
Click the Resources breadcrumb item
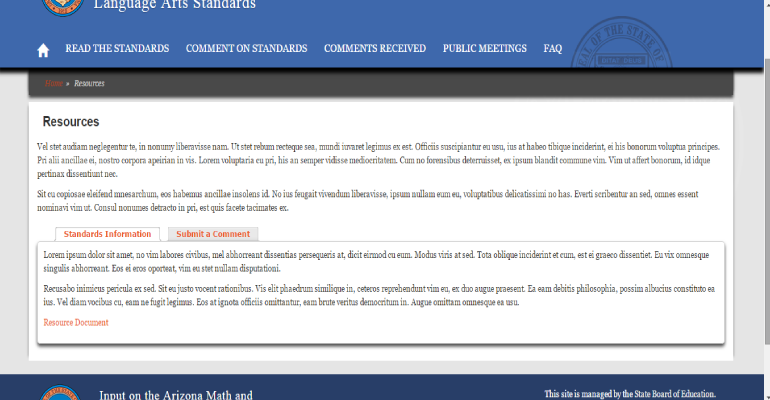[x=89, y=83]
